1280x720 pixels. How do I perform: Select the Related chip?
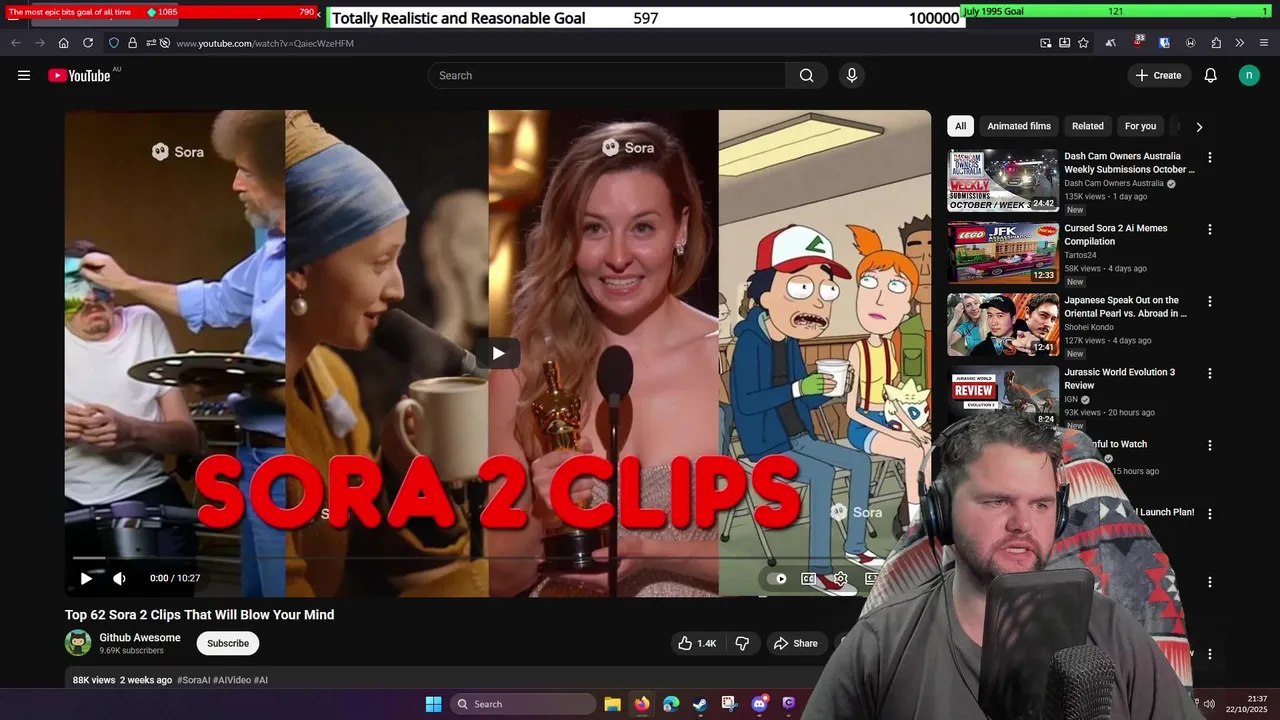[1088, 126]
